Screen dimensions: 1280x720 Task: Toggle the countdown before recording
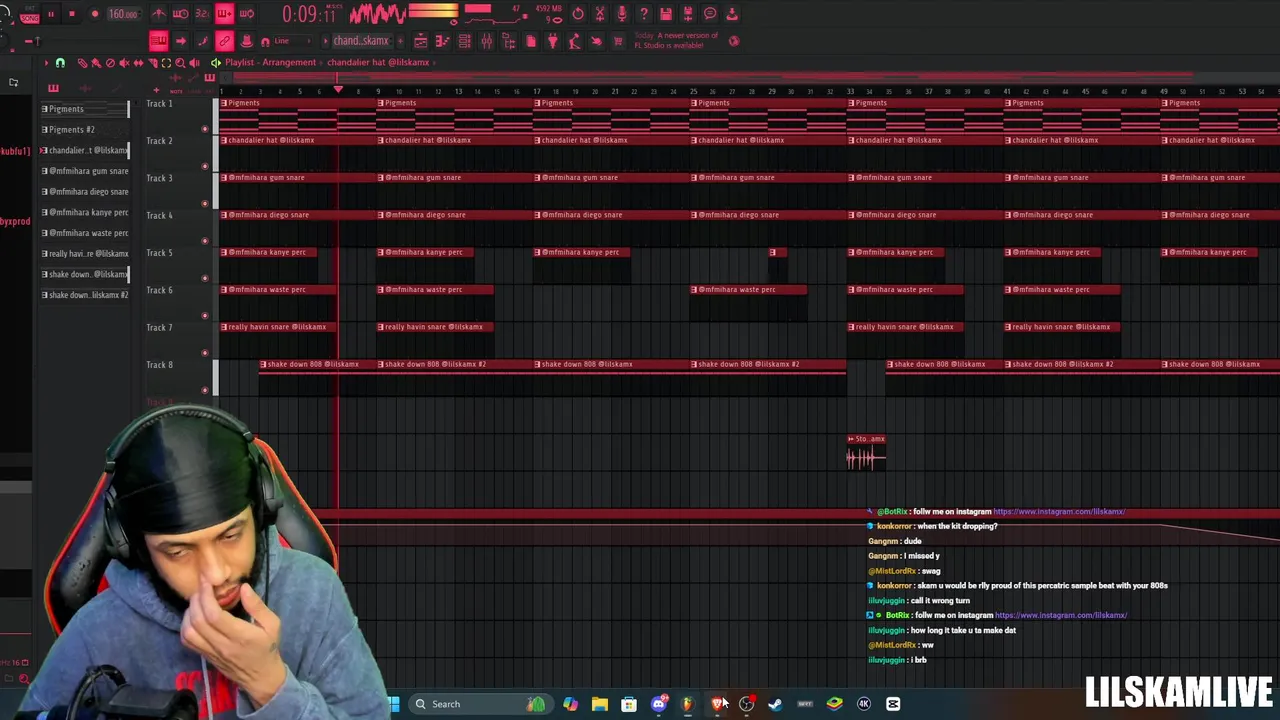click(x=203, y=14)
